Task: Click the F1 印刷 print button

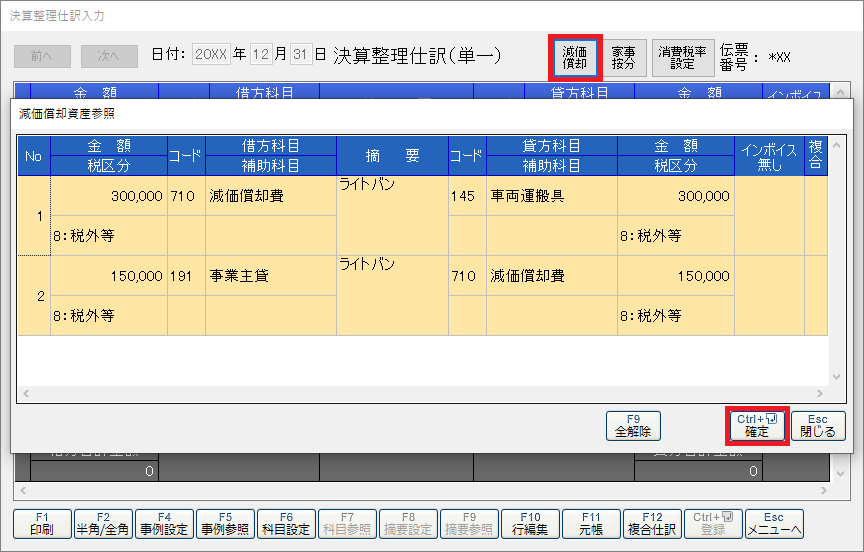Action: click(41, 523)
